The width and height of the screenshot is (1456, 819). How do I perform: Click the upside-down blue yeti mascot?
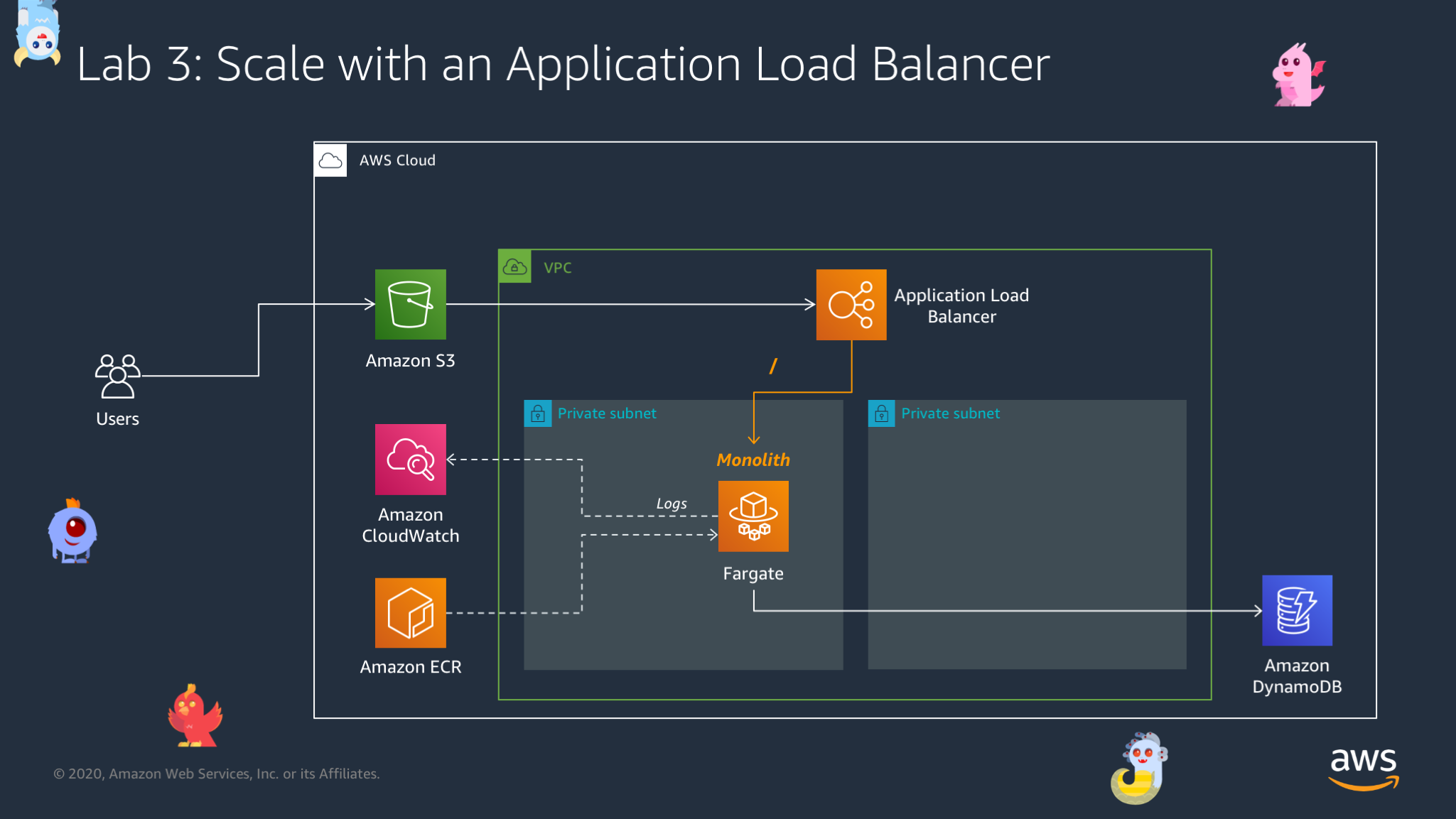pos(37,33)
